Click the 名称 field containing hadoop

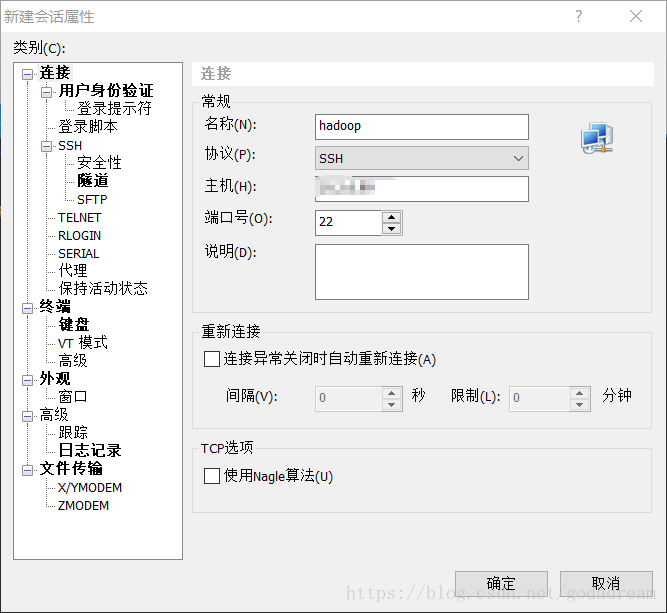[422, 126]
